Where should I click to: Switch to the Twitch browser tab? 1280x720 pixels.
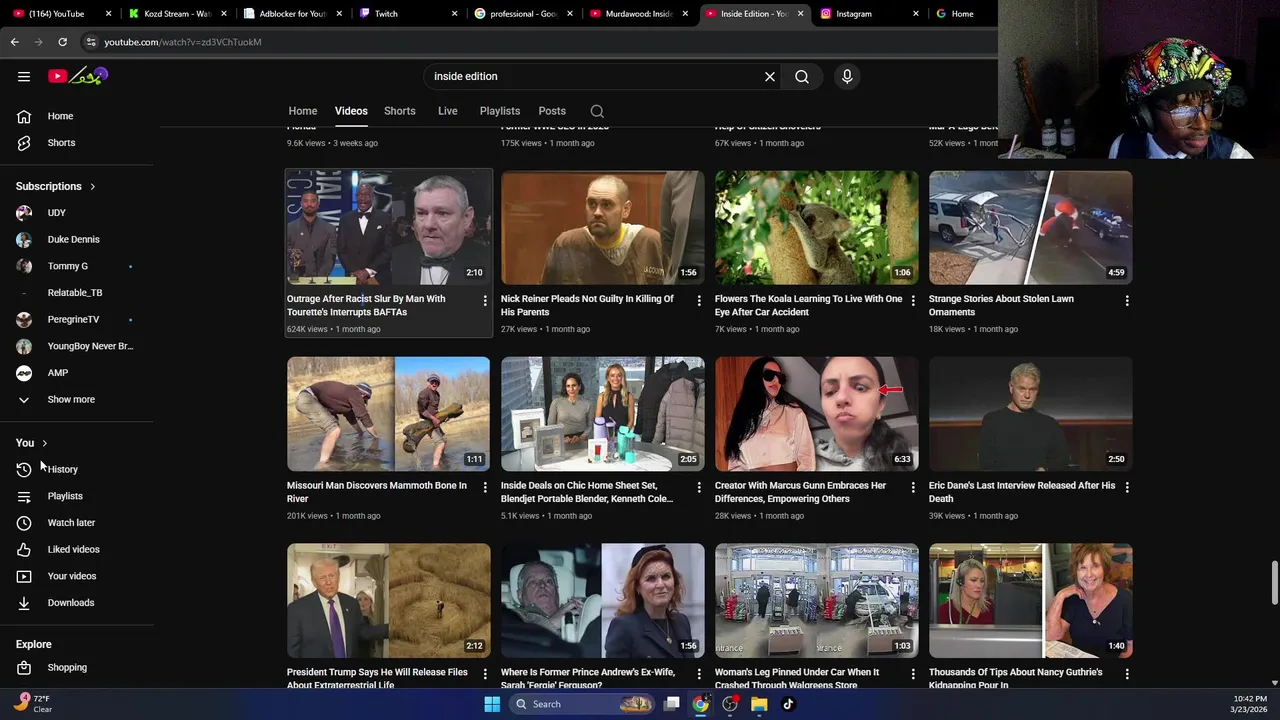408,14
